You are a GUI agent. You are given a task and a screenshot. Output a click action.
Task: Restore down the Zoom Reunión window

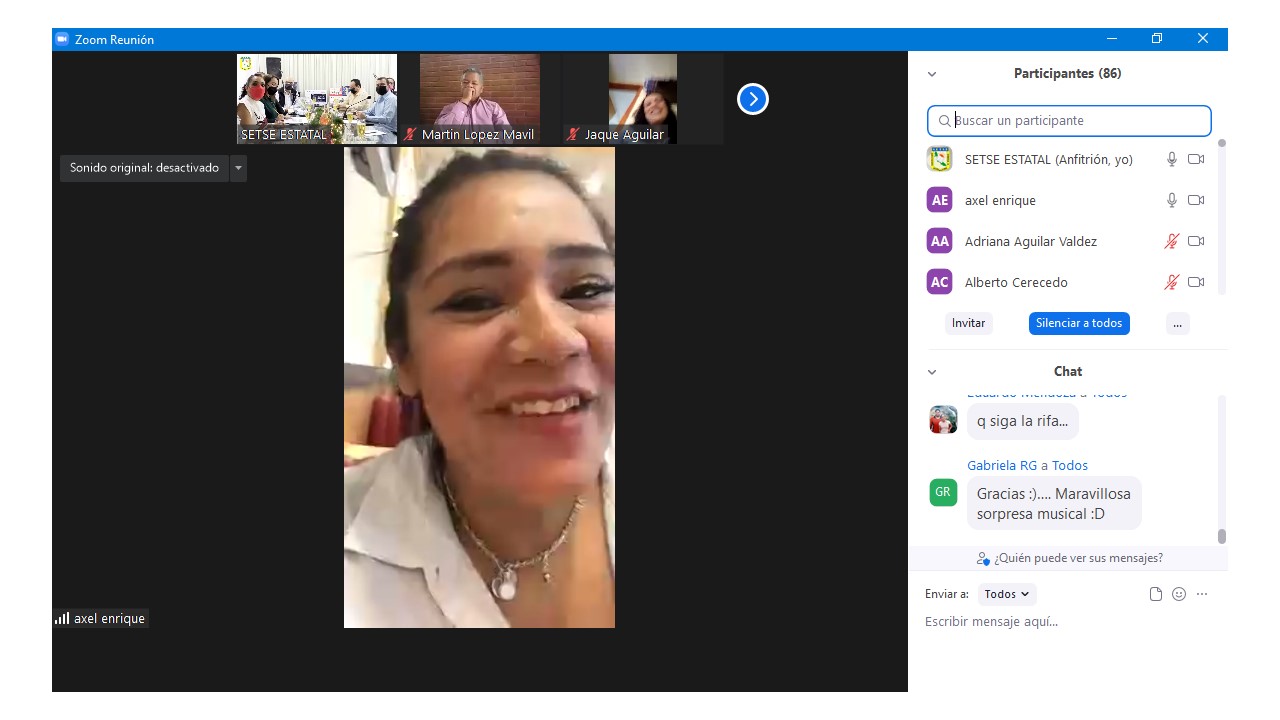pyautogui.click(x=1157, y=39)
